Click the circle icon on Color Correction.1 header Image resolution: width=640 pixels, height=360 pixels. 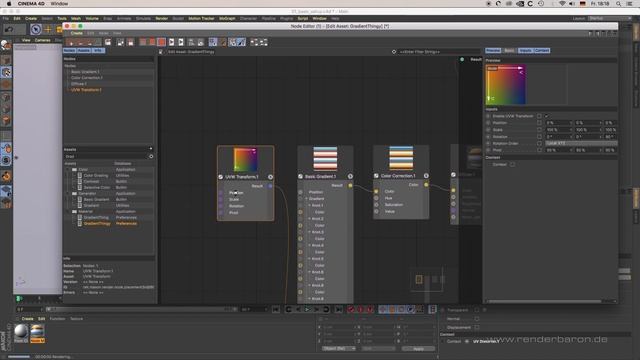point(426,176)
